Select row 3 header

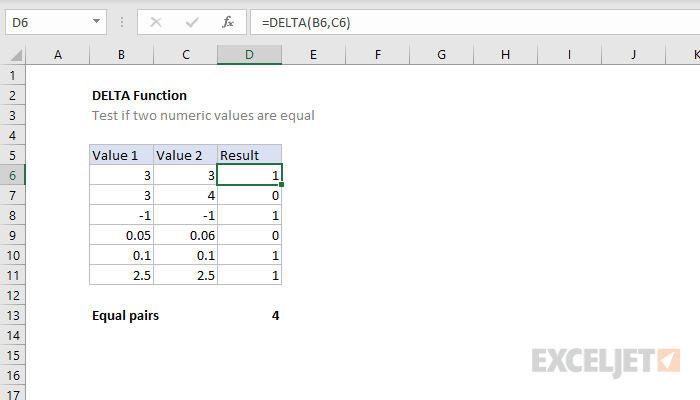12,115
